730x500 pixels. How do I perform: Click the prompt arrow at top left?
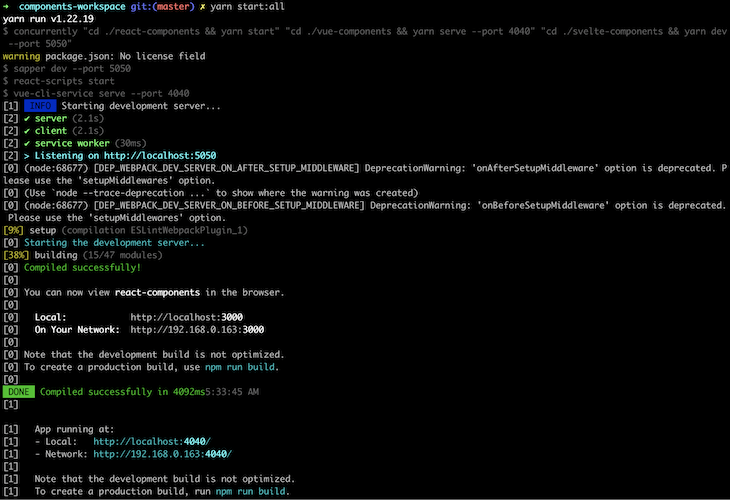coord(6,7)
